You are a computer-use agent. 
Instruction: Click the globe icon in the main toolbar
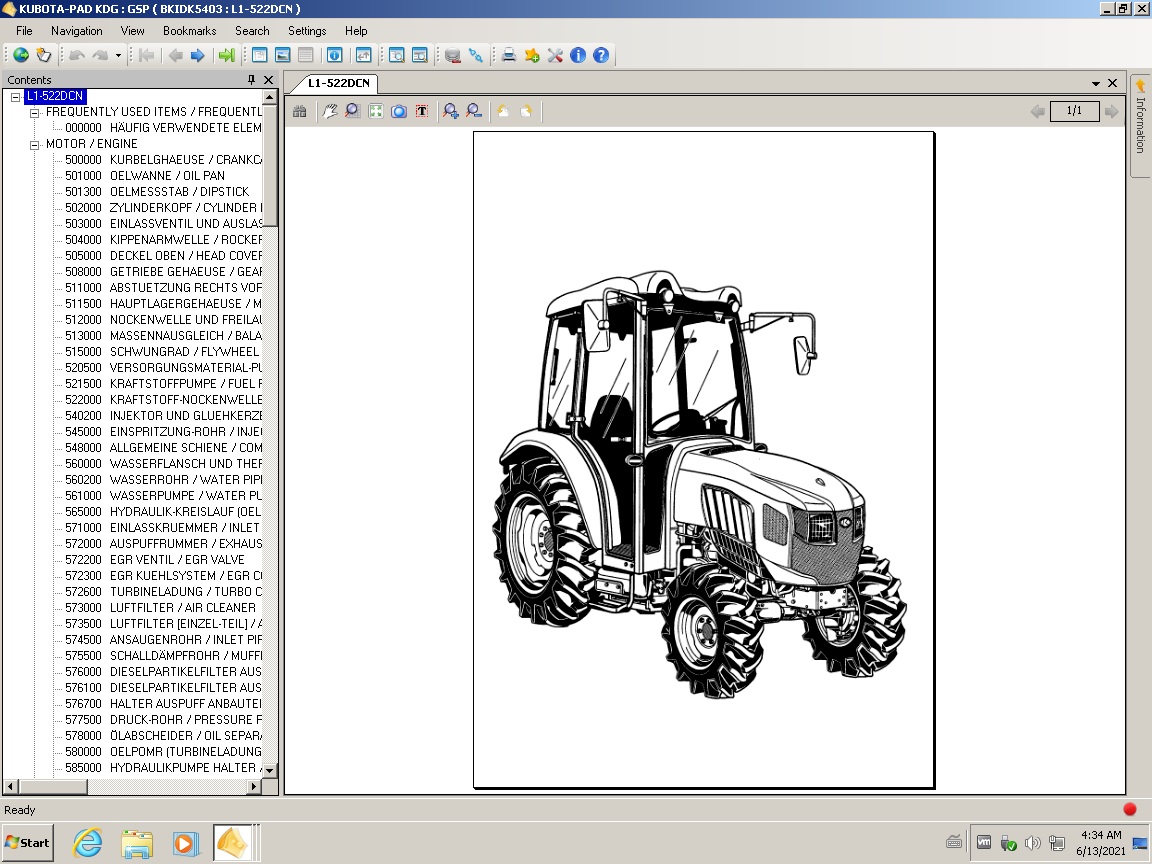21,55
